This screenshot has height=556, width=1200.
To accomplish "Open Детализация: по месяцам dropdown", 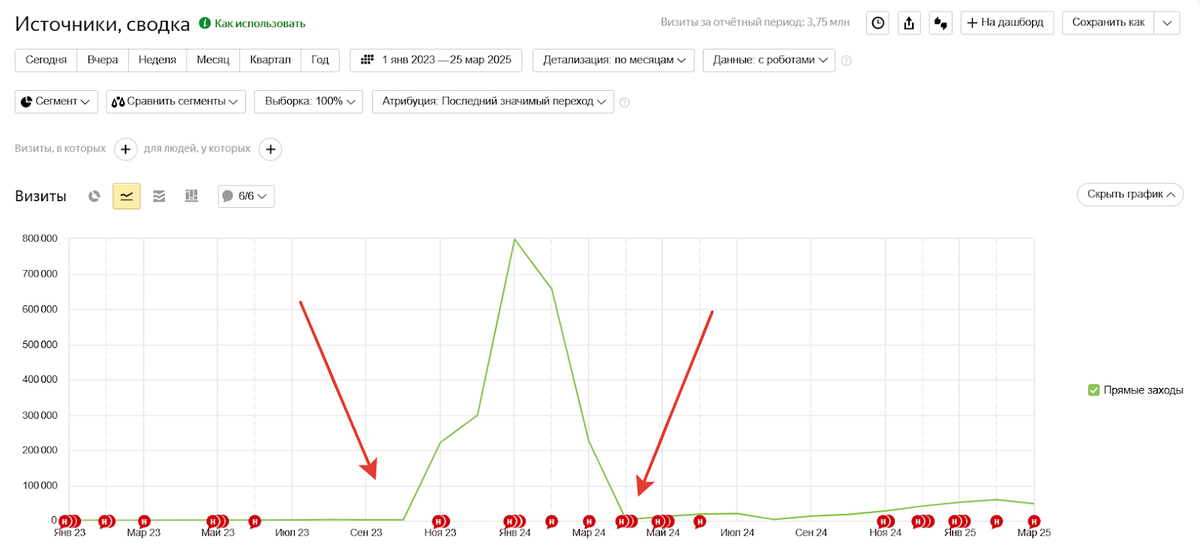I will (x=614, y=60).
